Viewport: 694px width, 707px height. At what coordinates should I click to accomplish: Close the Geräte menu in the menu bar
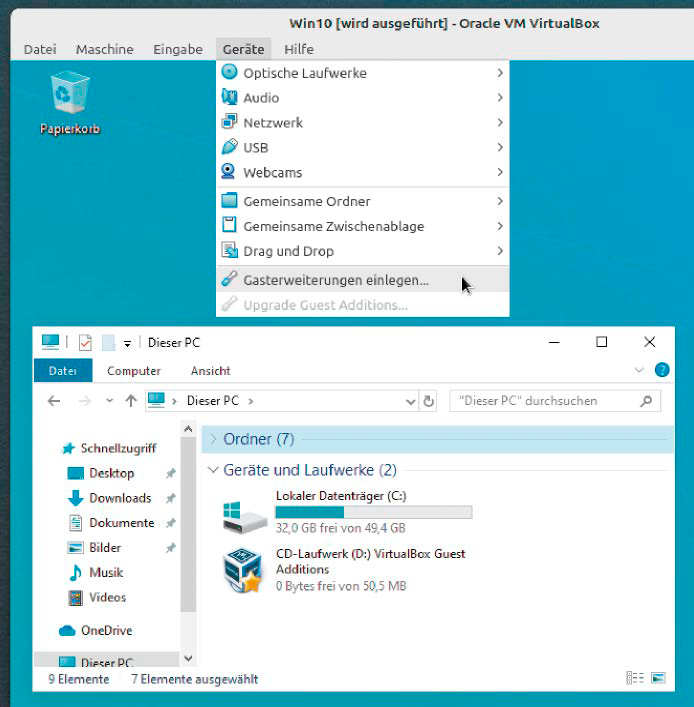(244, 49)
